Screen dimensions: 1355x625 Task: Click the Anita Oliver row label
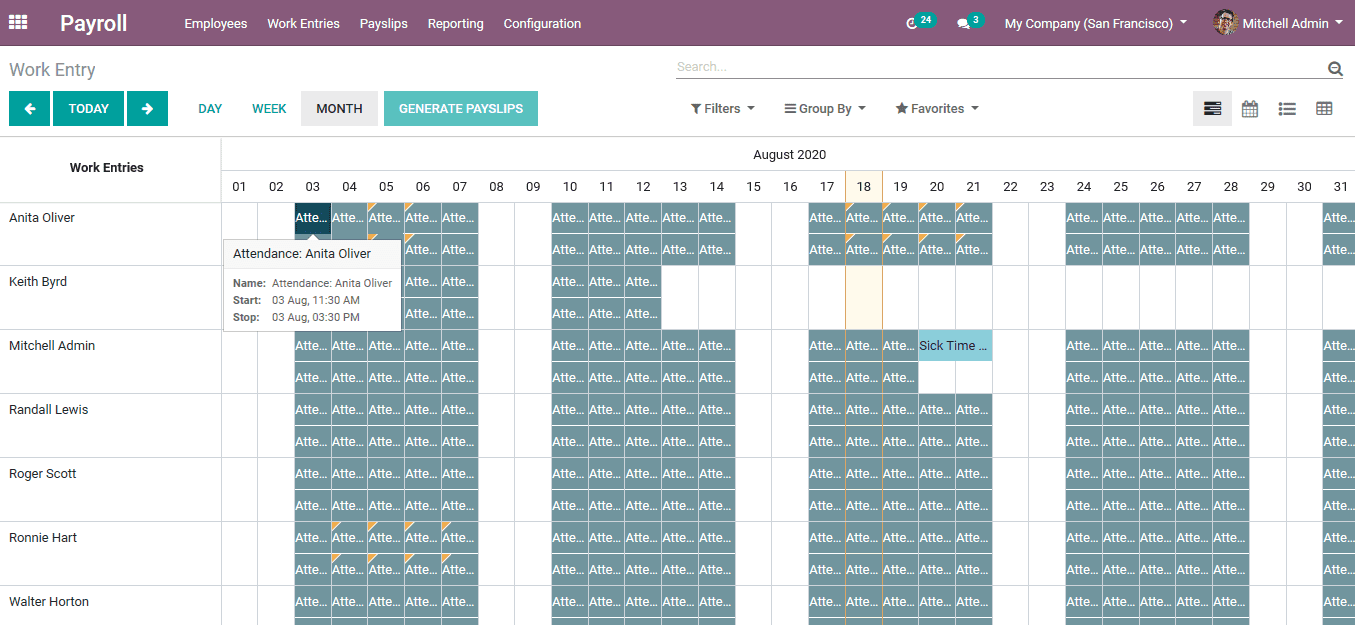[42, 218]
